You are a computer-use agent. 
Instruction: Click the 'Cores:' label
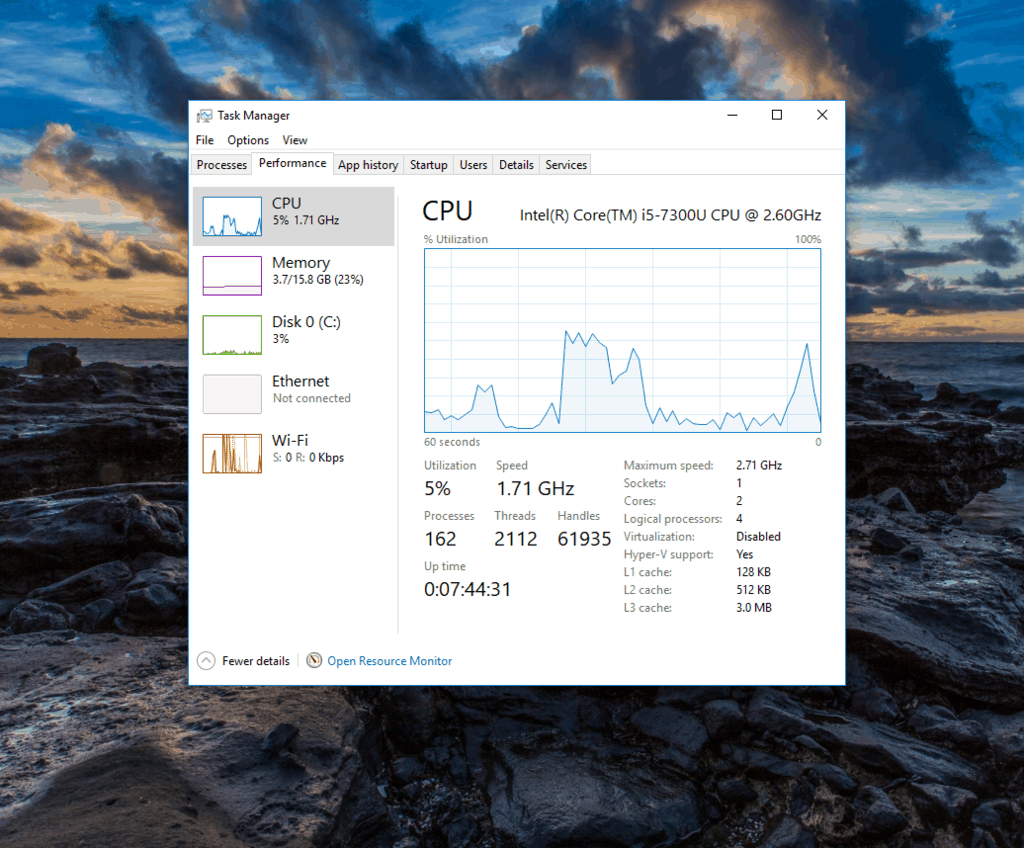639,501
